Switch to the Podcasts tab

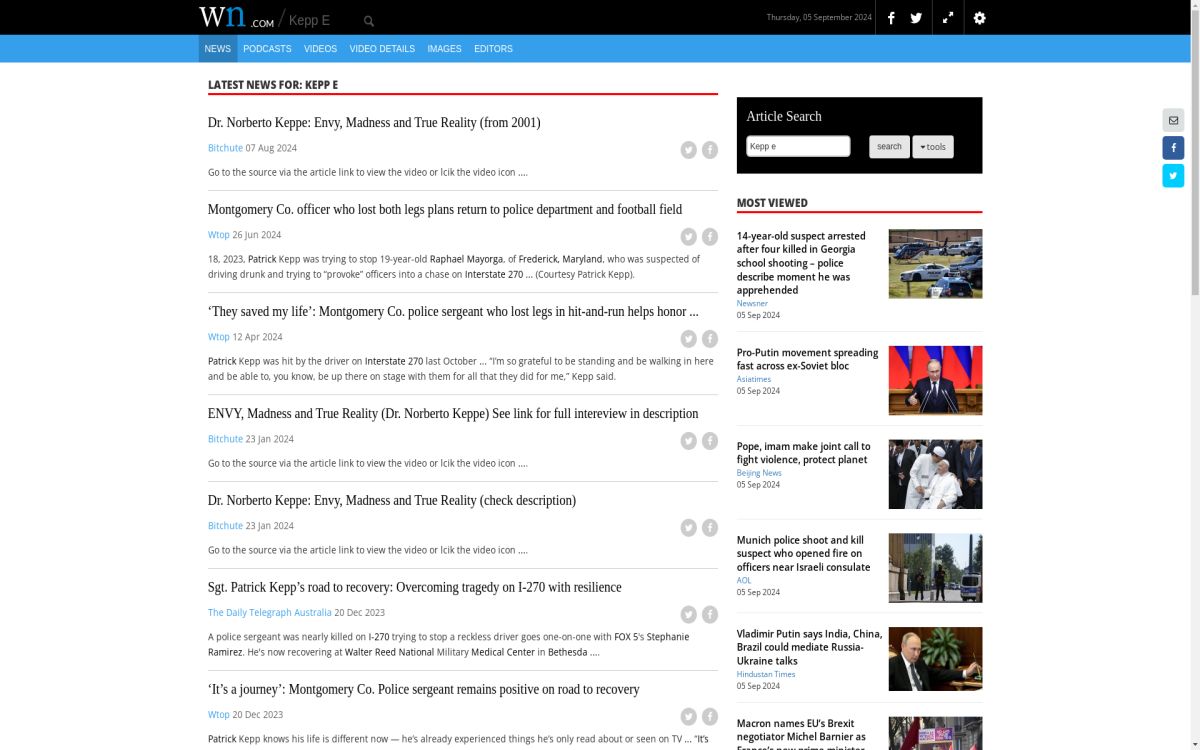tap(267, 49)
